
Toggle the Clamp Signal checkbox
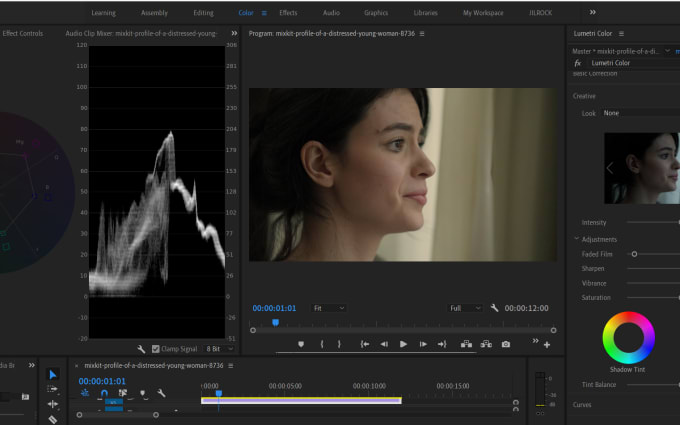[156, 349]
